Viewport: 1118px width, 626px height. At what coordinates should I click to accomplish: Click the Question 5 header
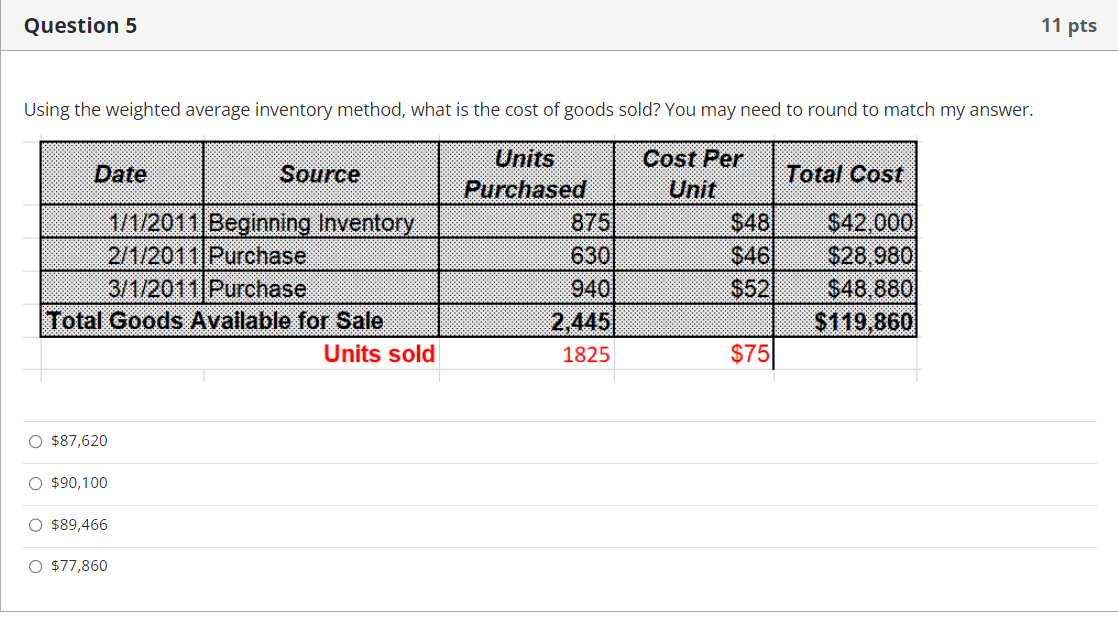pyautogui.click(x=80, y=25)
